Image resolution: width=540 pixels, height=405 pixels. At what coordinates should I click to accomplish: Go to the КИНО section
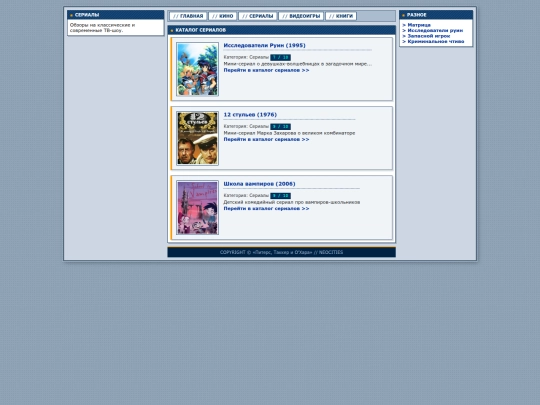(222, 16)
